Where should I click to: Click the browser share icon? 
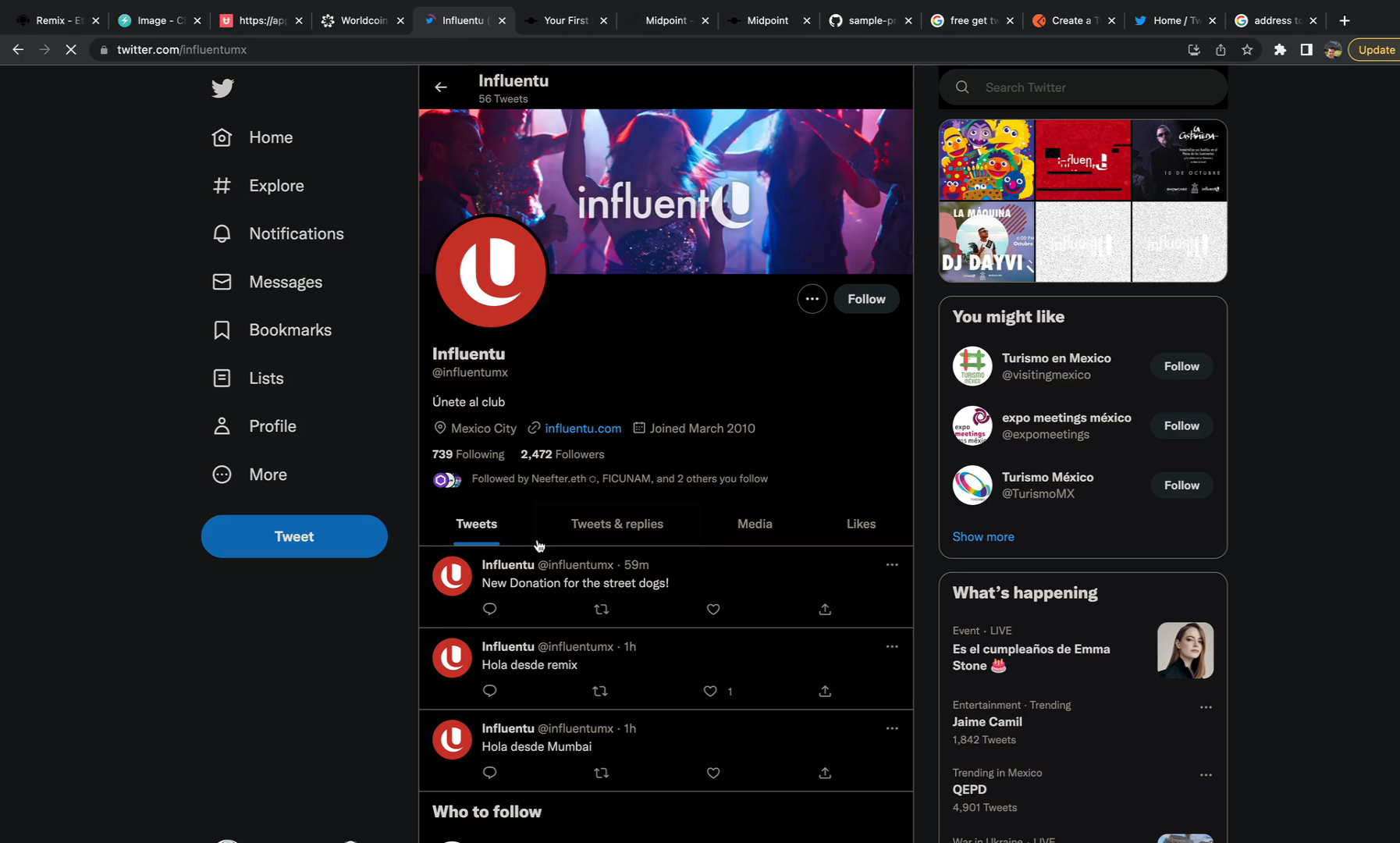click(1221, 50)
